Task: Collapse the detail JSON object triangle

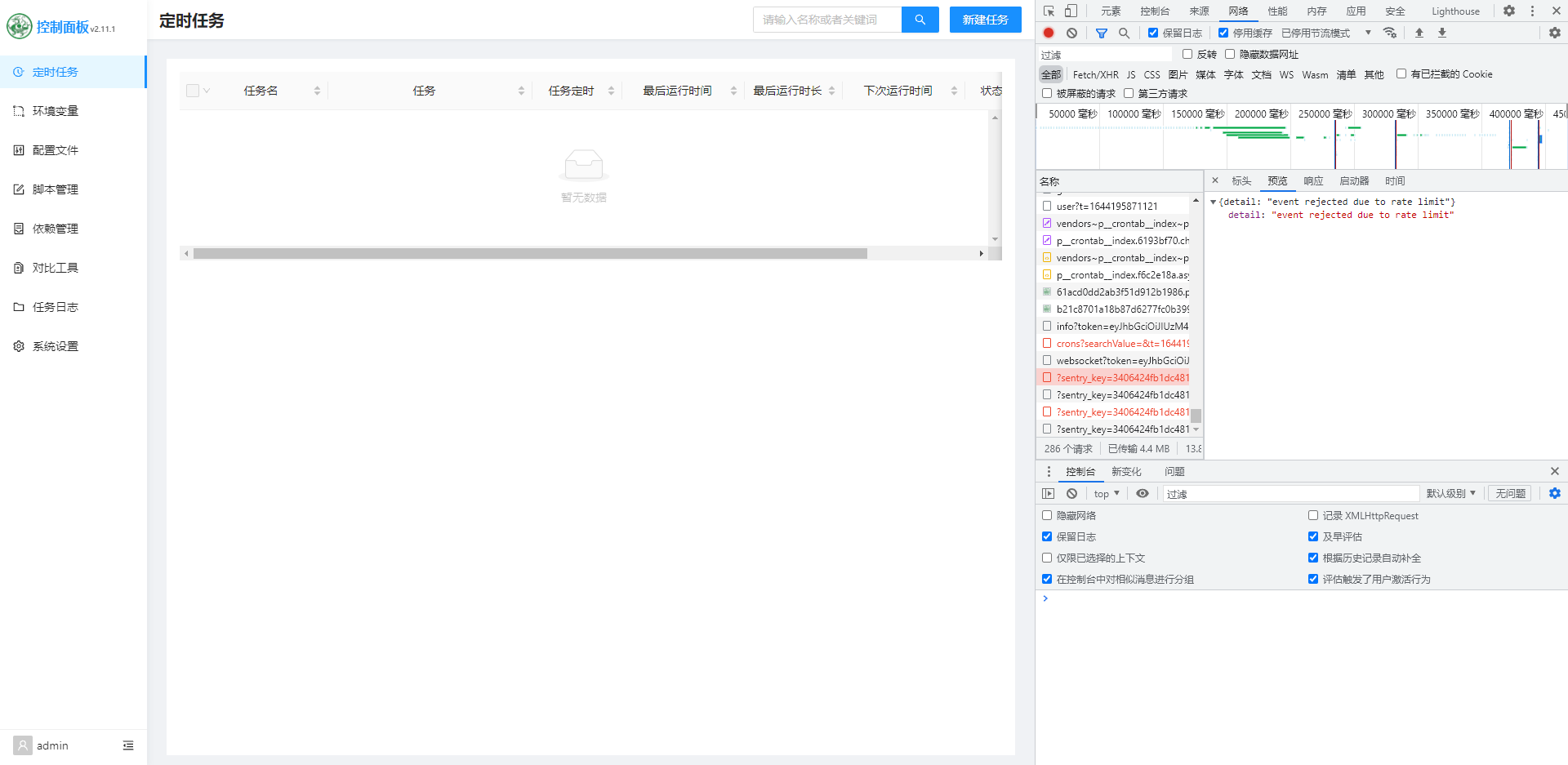Action: click(x=1213, y=202)
